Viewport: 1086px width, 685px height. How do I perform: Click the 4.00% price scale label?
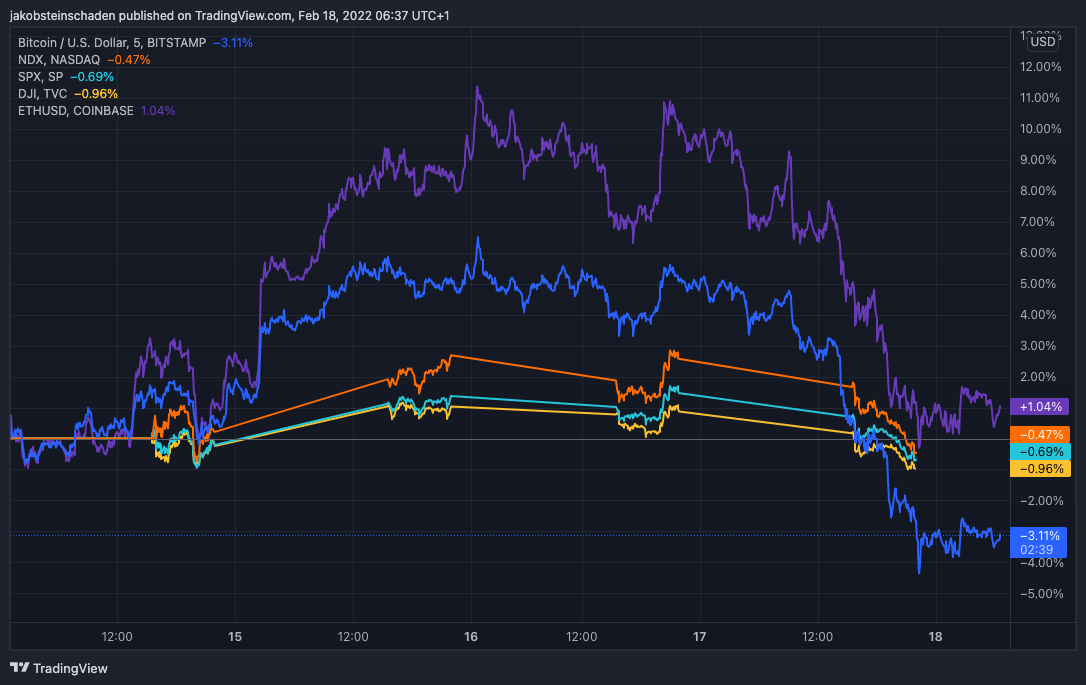coord(1038,315)
